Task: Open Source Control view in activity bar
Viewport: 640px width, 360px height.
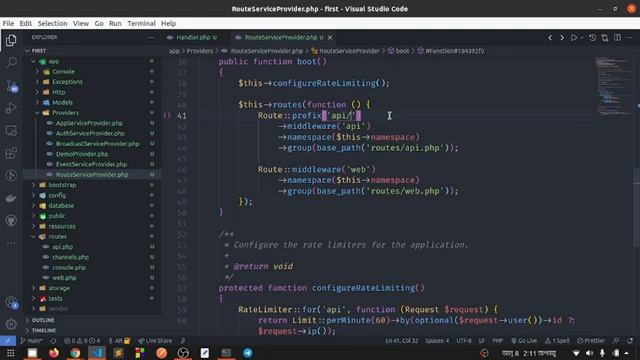Action: [x=11, y=85]
